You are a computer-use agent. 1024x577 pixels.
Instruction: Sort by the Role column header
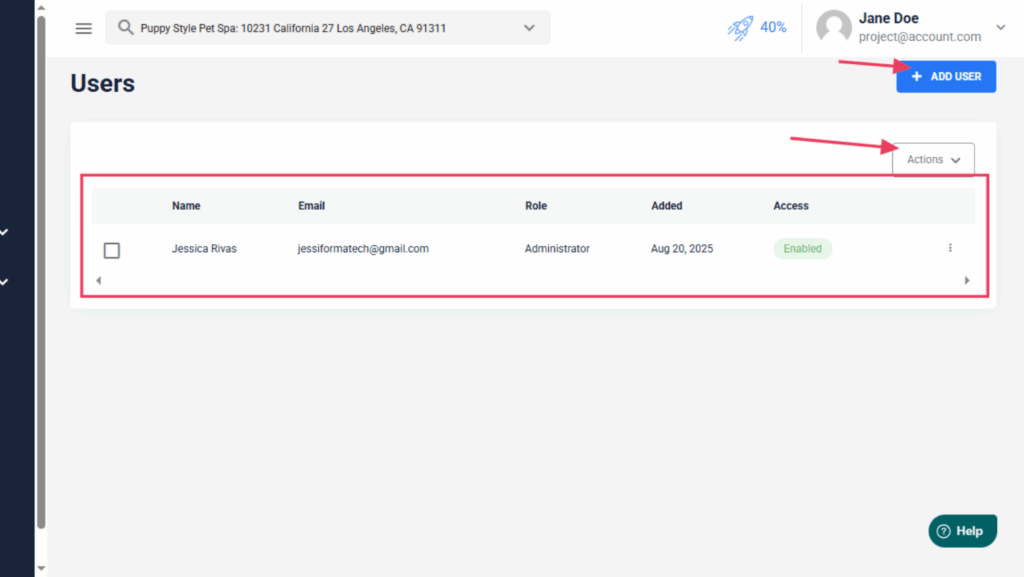coord(536,206)
